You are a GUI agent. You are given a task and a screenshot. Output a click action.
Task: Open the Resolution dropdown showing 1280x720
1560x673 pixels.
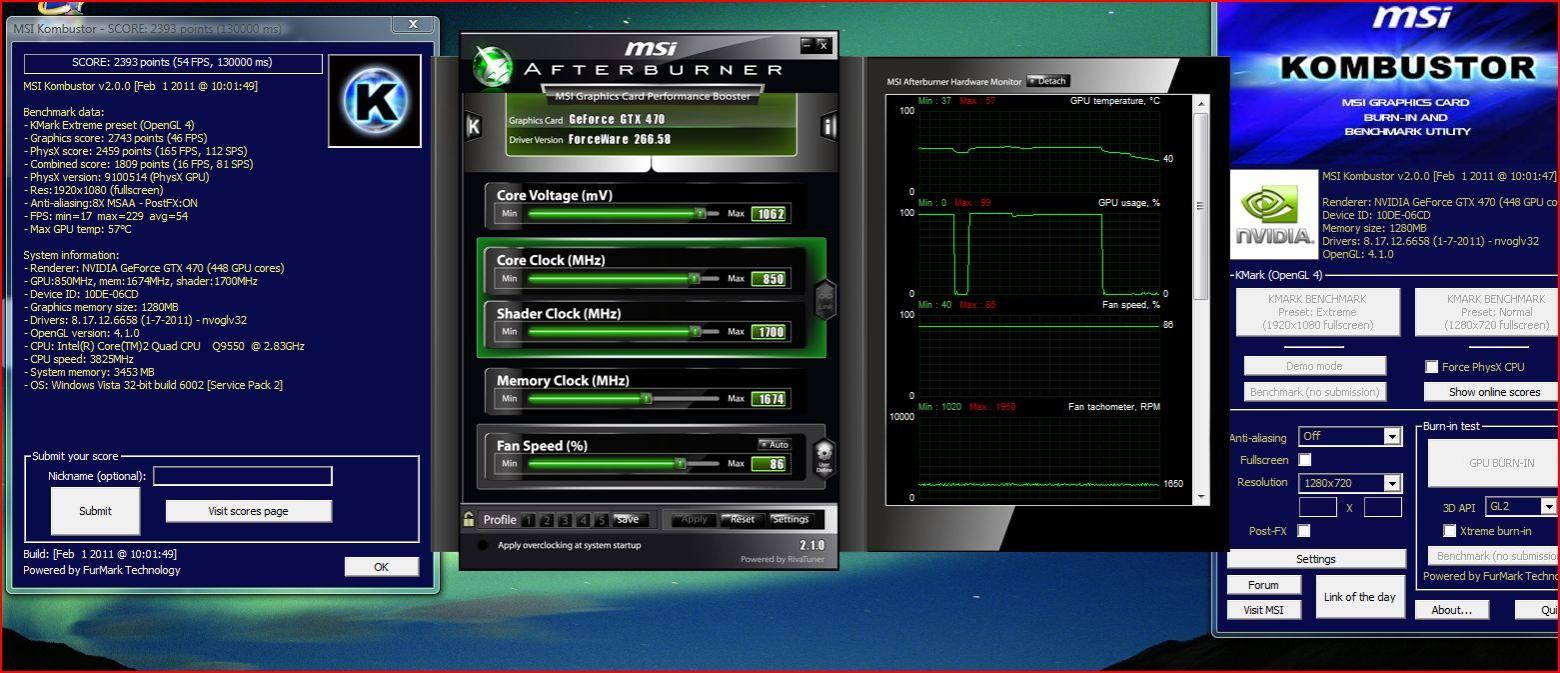point(1349,483)
